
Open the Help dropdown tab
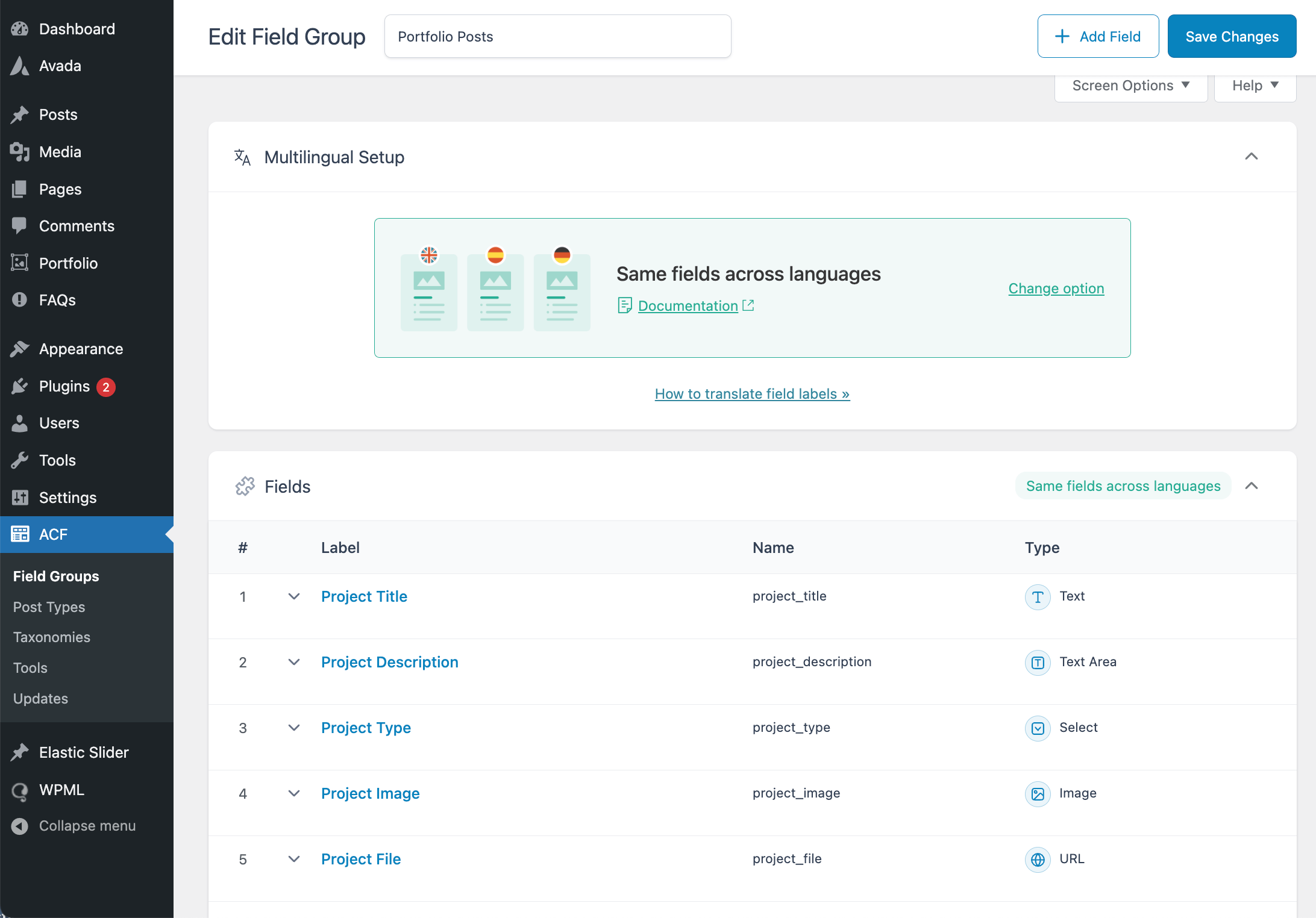click(x=1255, y=86)
